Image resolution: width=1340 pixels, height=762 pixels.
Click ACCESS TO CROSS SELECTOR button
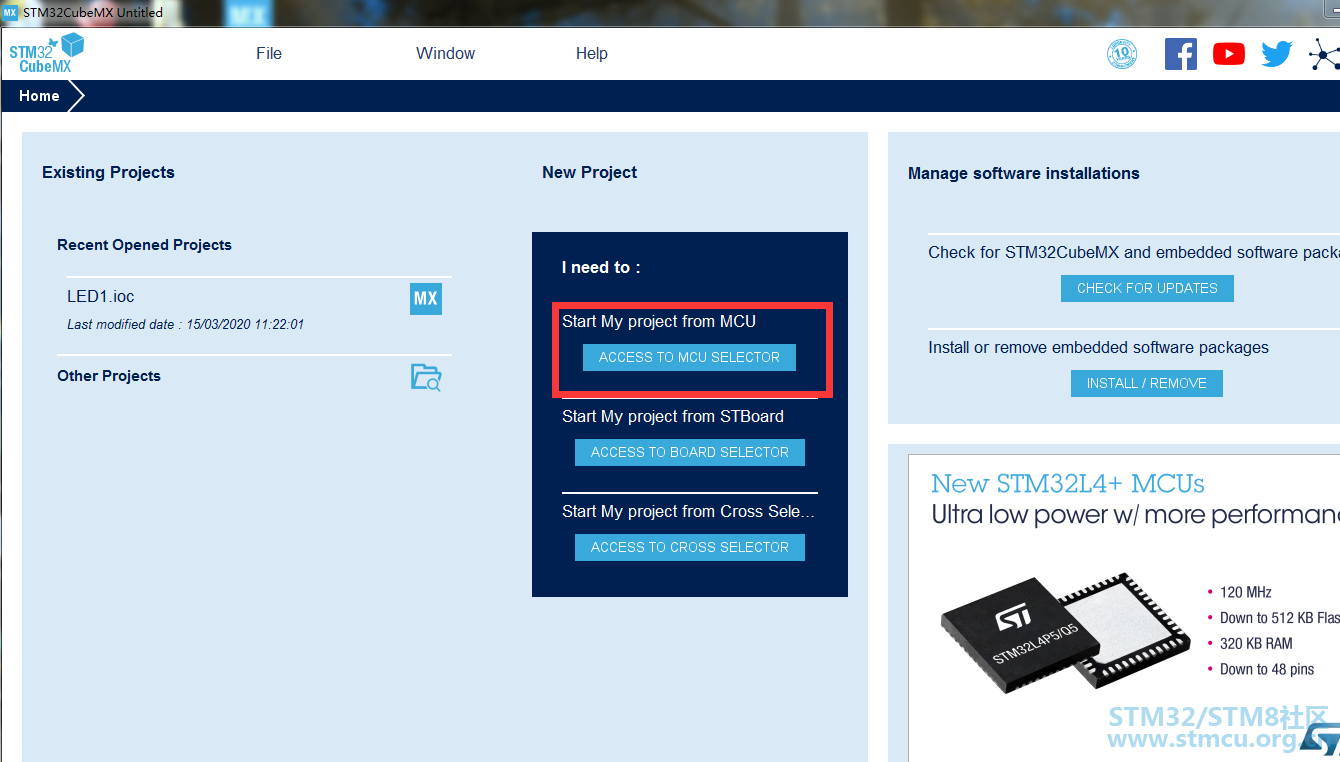690,547
